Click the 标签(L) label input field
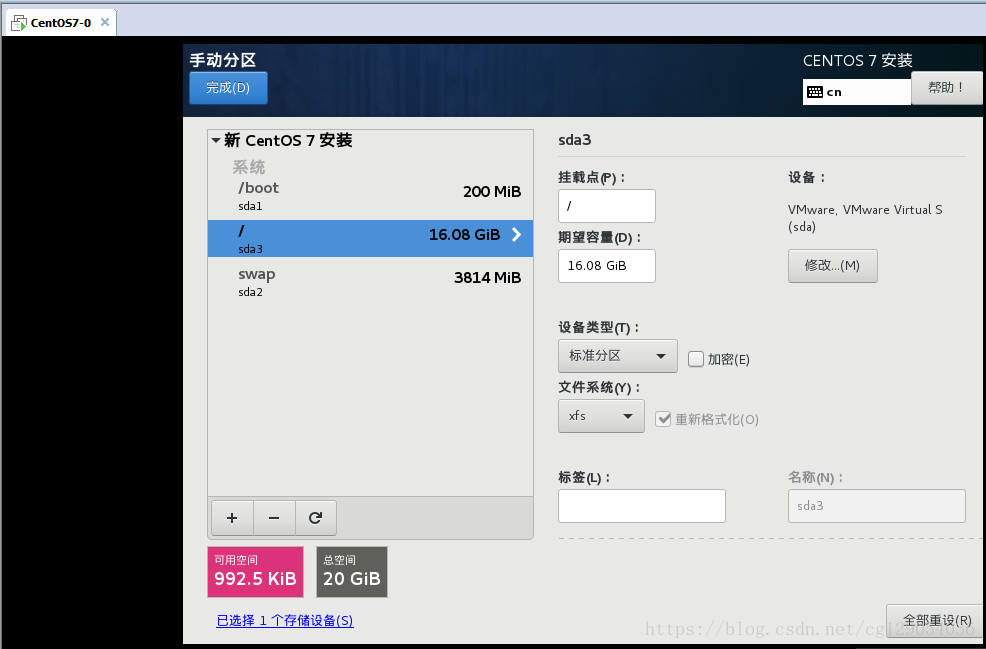The height and width of the screenshot is (649, 986). [x=642, y=506]
